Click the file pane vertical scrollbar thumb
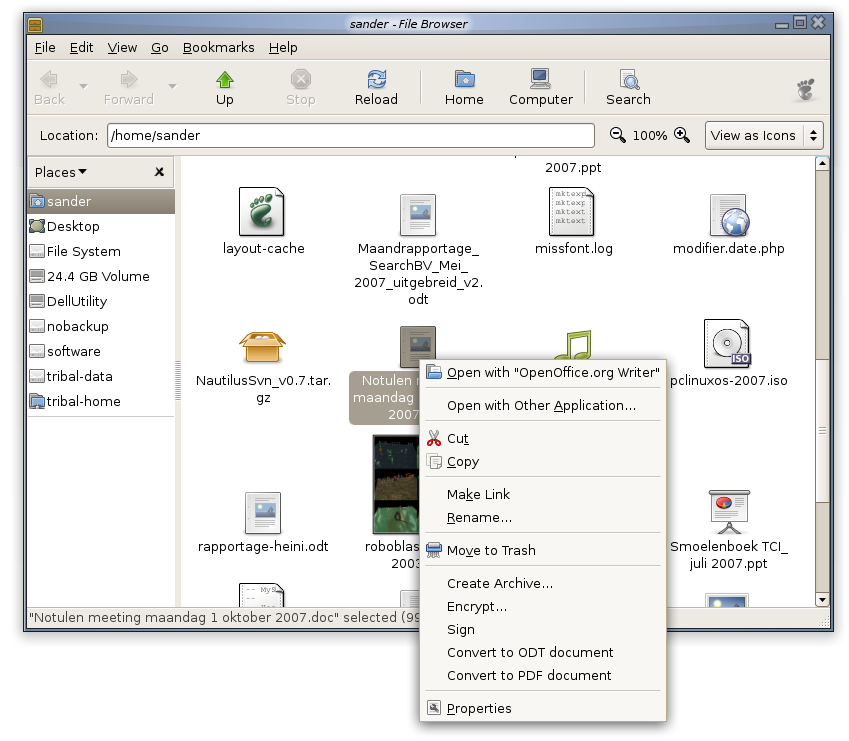 point(822,430)
